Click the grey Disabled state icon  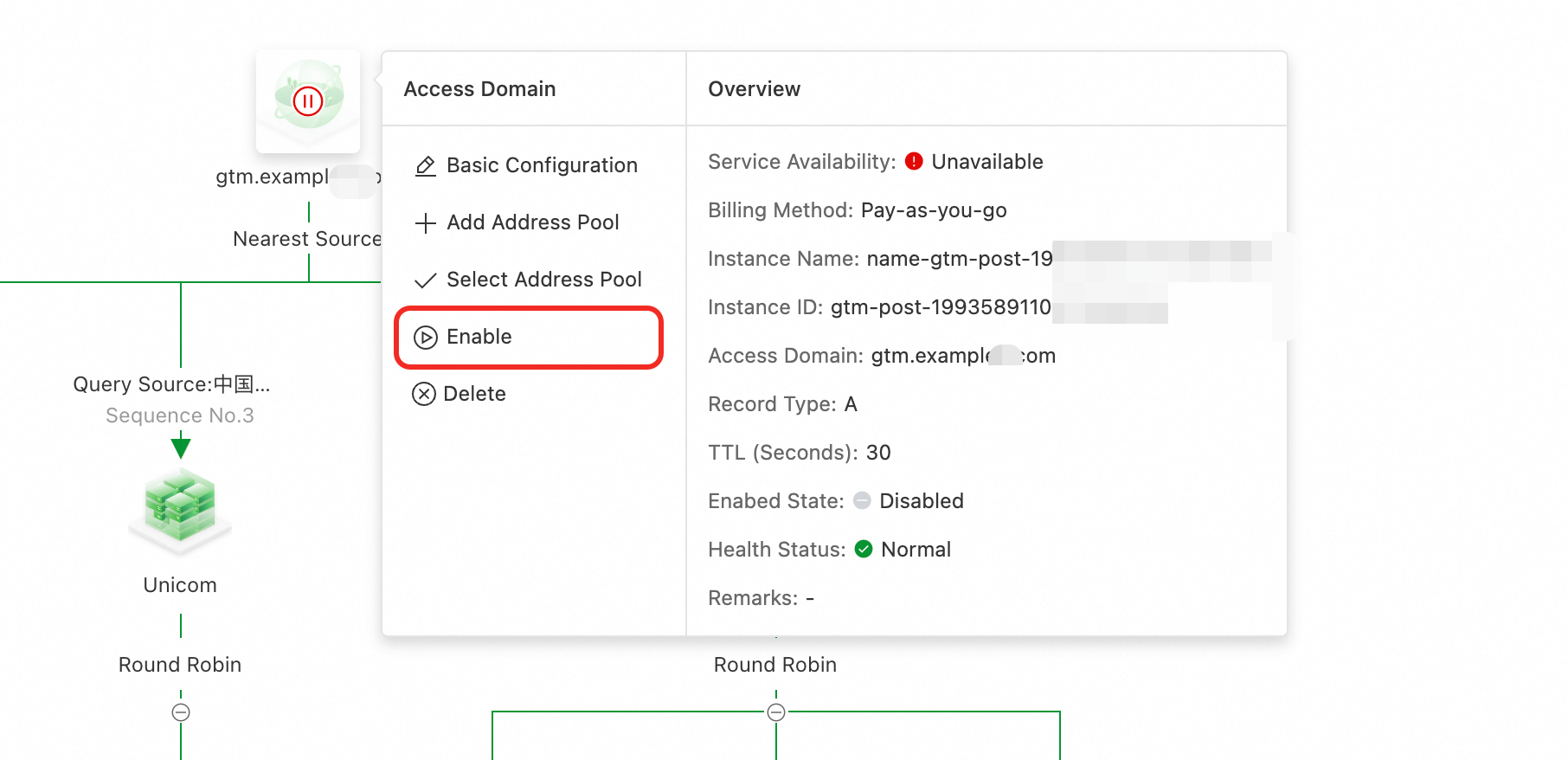pos(862,500)
